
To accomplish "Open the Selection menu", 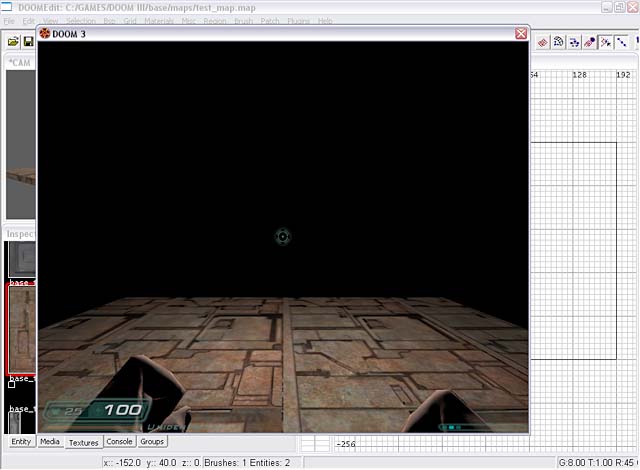I will (x=81, y=20).
